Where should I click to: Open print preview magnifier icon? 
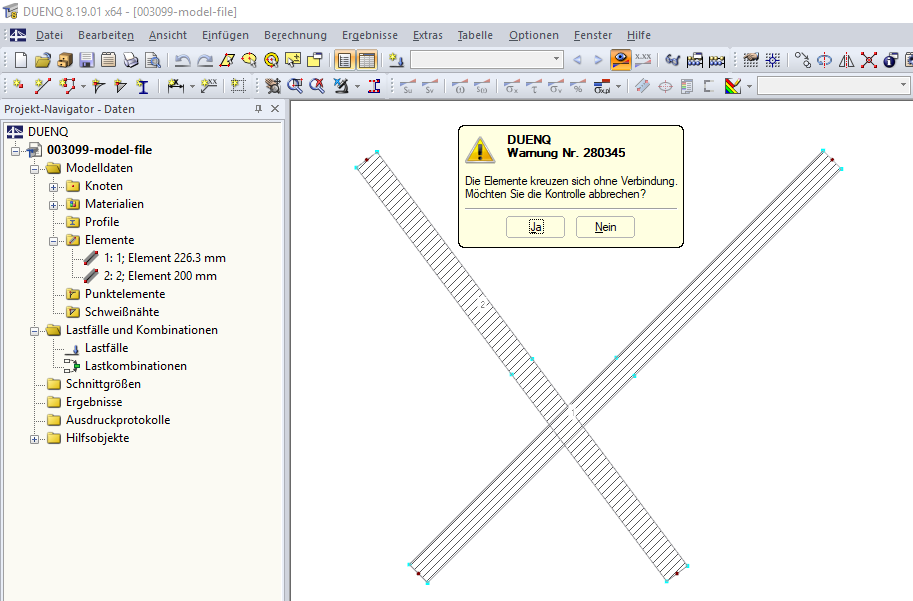pyautogui.click(x=153, y=60)
